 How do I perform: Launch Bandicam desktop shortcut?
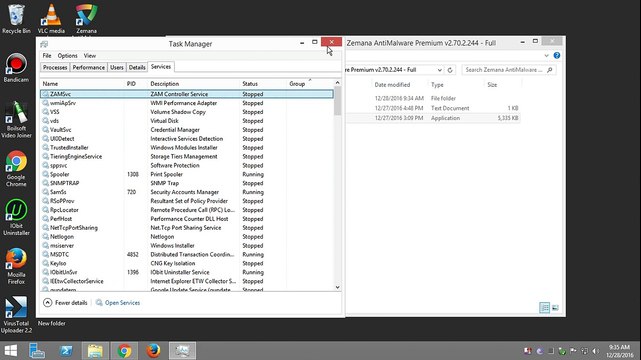[x=16, y=68]
